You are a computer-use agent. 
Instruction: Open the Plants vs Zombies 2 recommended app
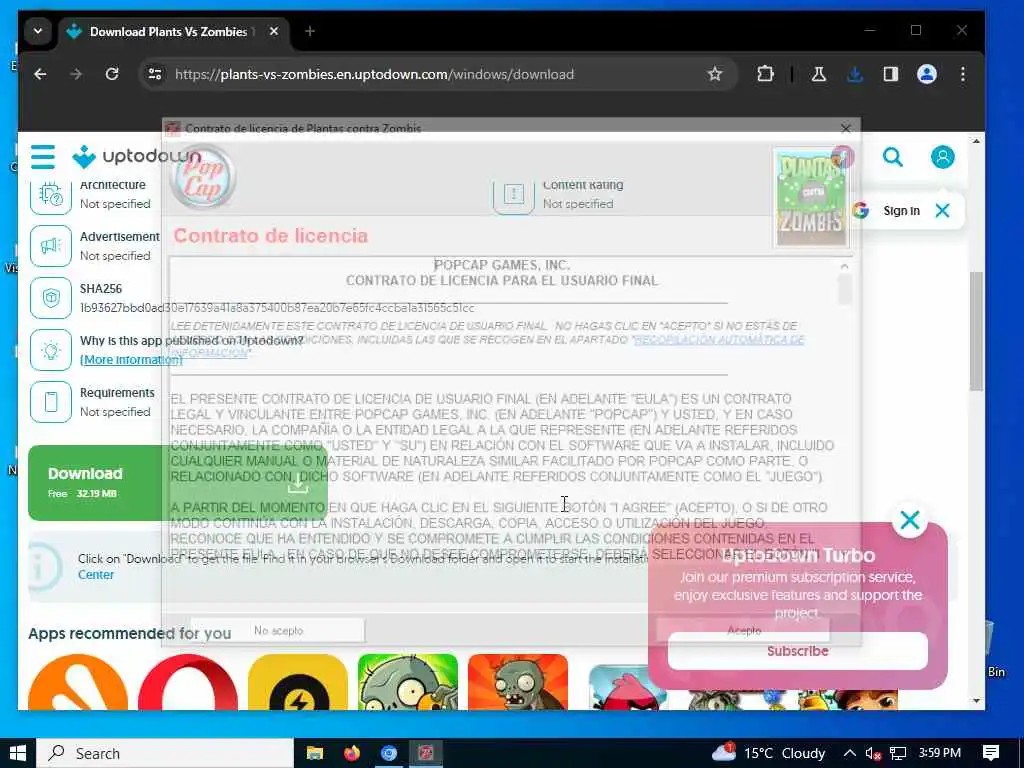[408, 681]
